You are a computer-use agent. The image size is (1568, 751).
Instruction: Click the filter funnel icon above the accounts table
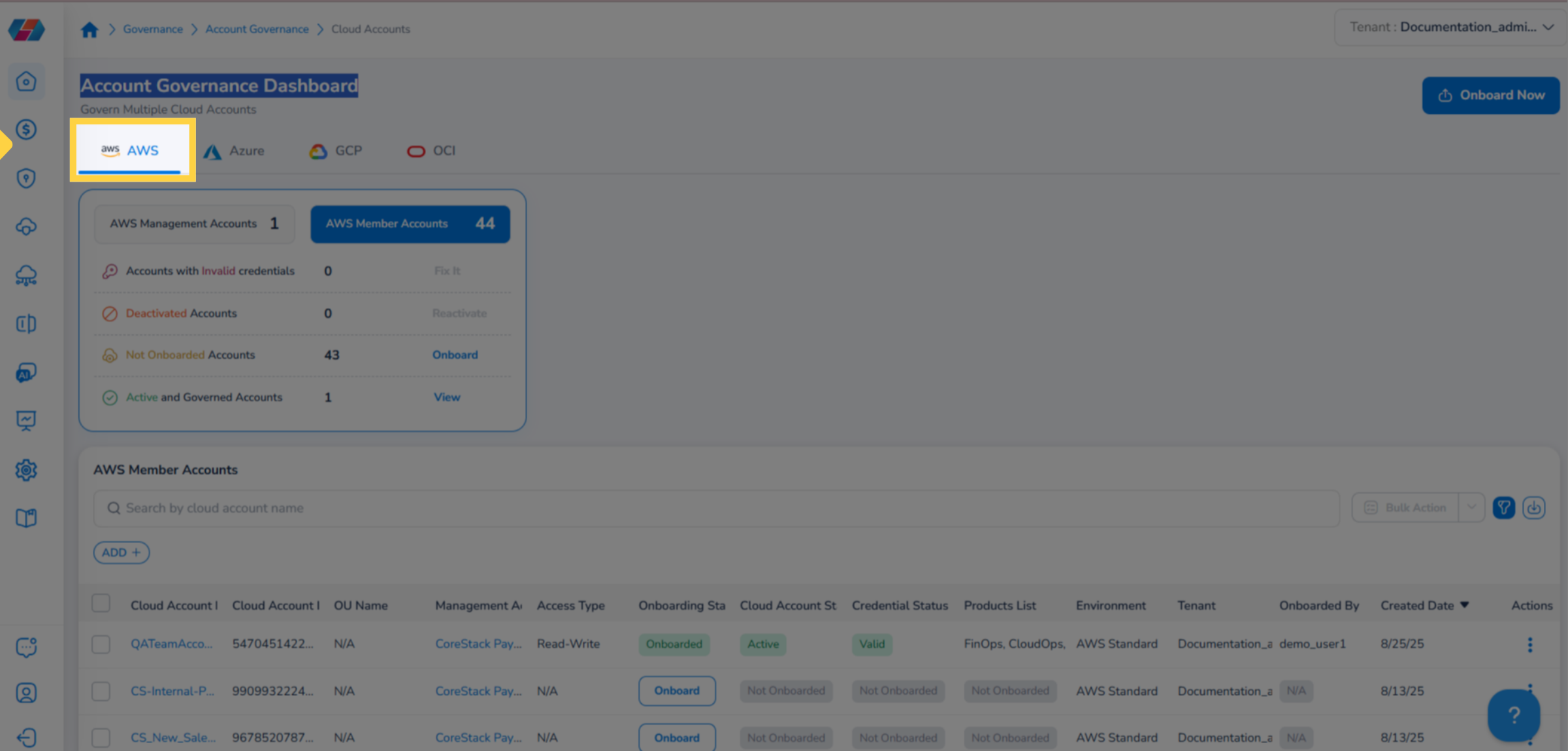coord(1504,507)
